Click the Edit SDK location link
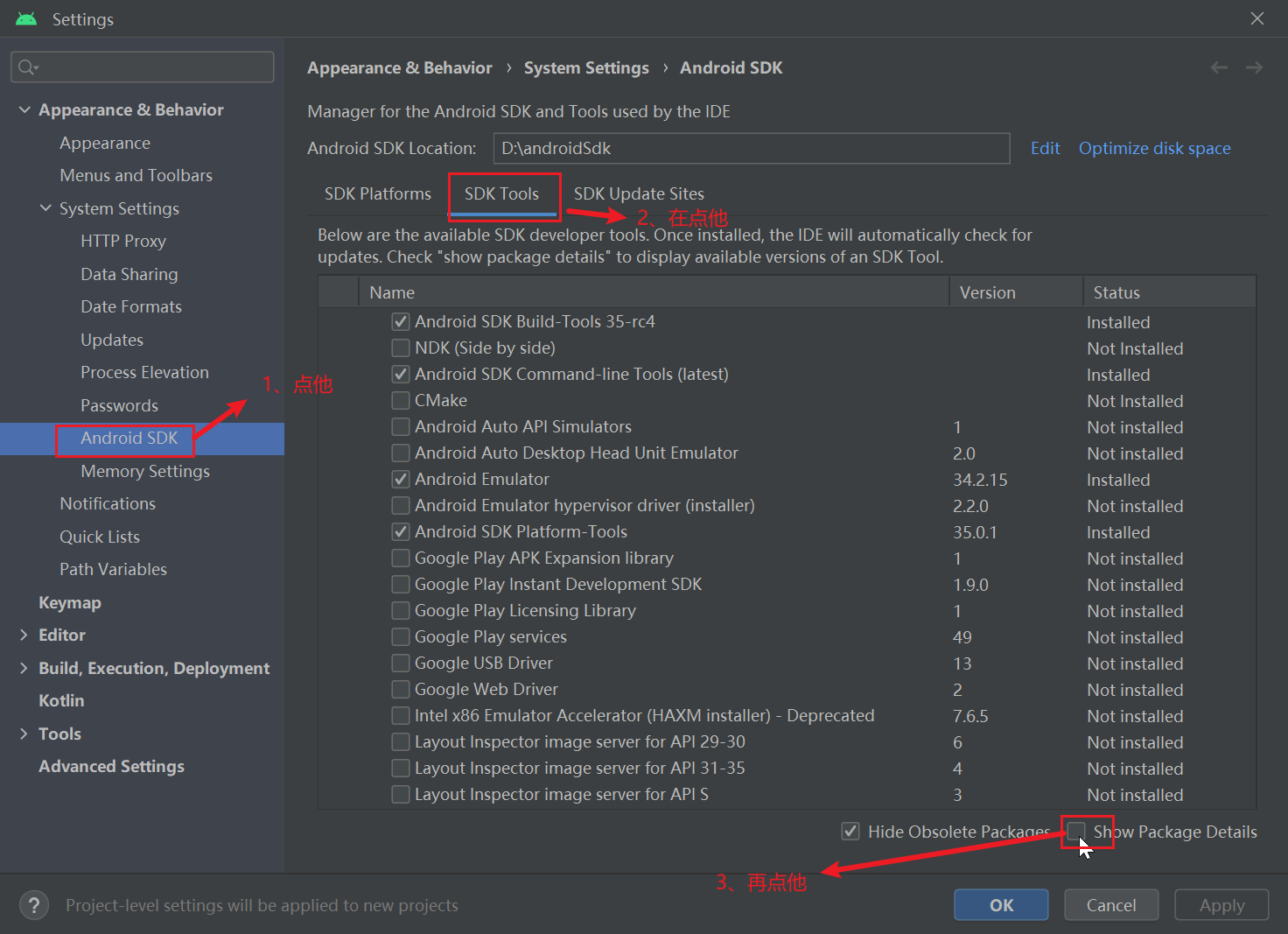The height and width of the screenshot is (934, 1288). coord(1045,148)
